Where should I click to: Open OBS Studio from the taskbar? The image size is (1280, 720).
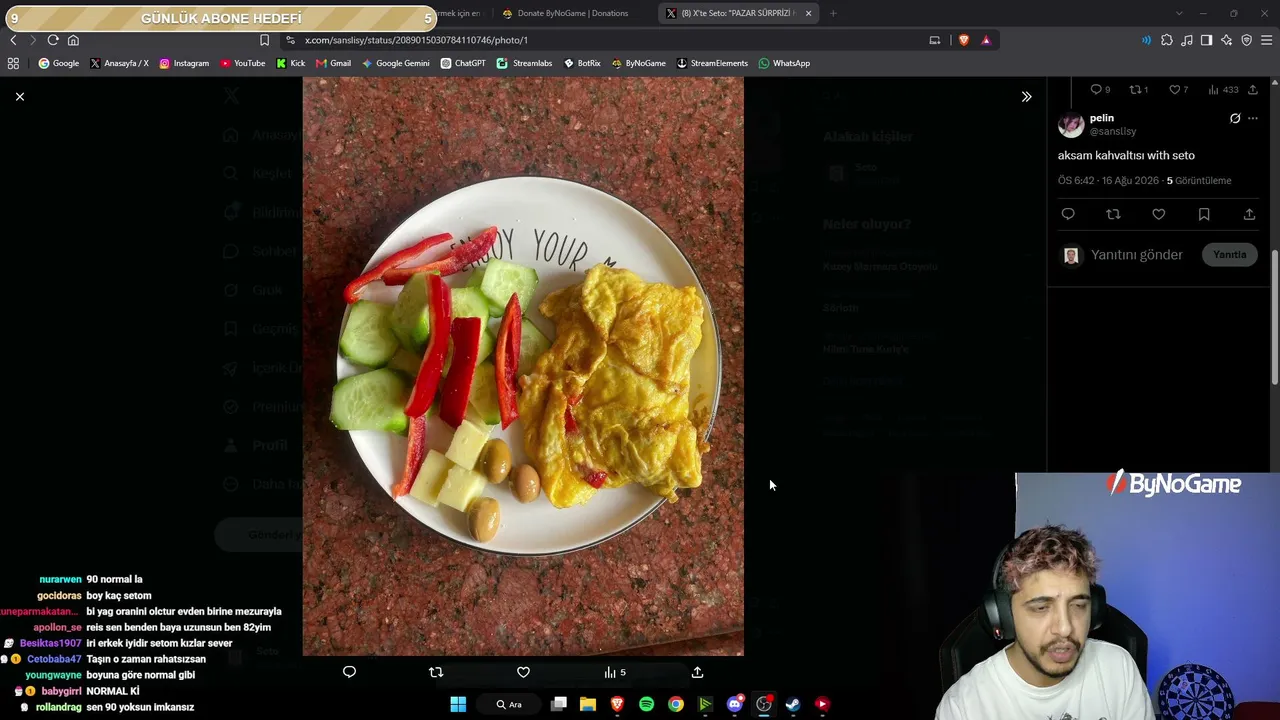764,704
